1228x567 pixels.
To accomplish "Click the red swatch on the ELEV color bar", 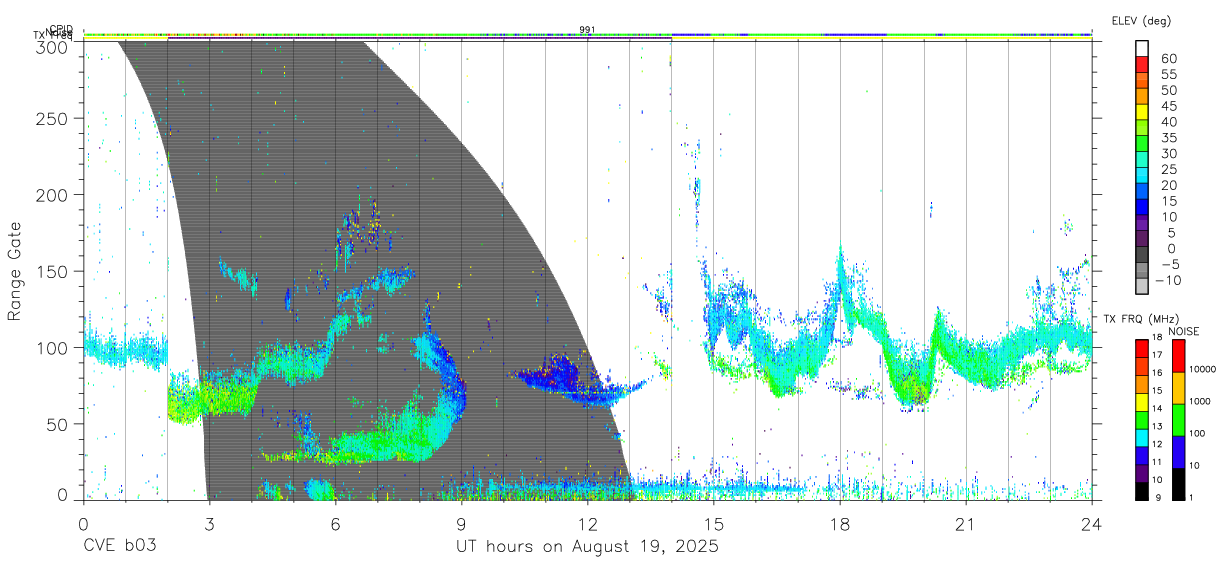I will 1143,67.
